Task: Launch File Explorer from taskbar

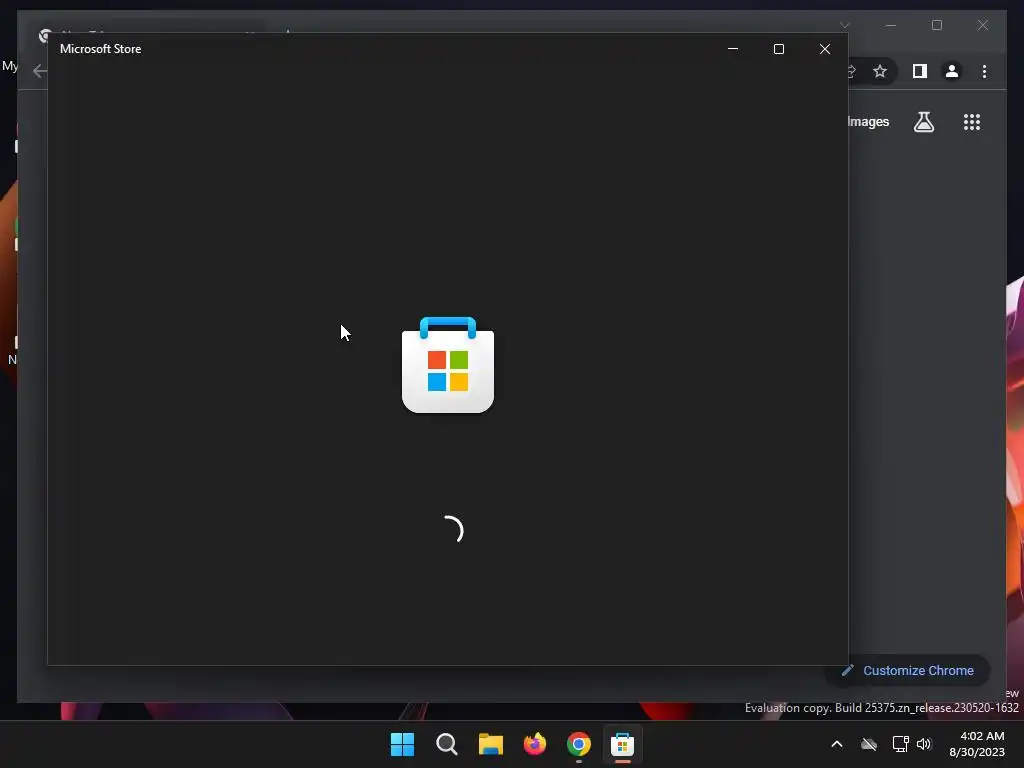Action: point(490,744)
